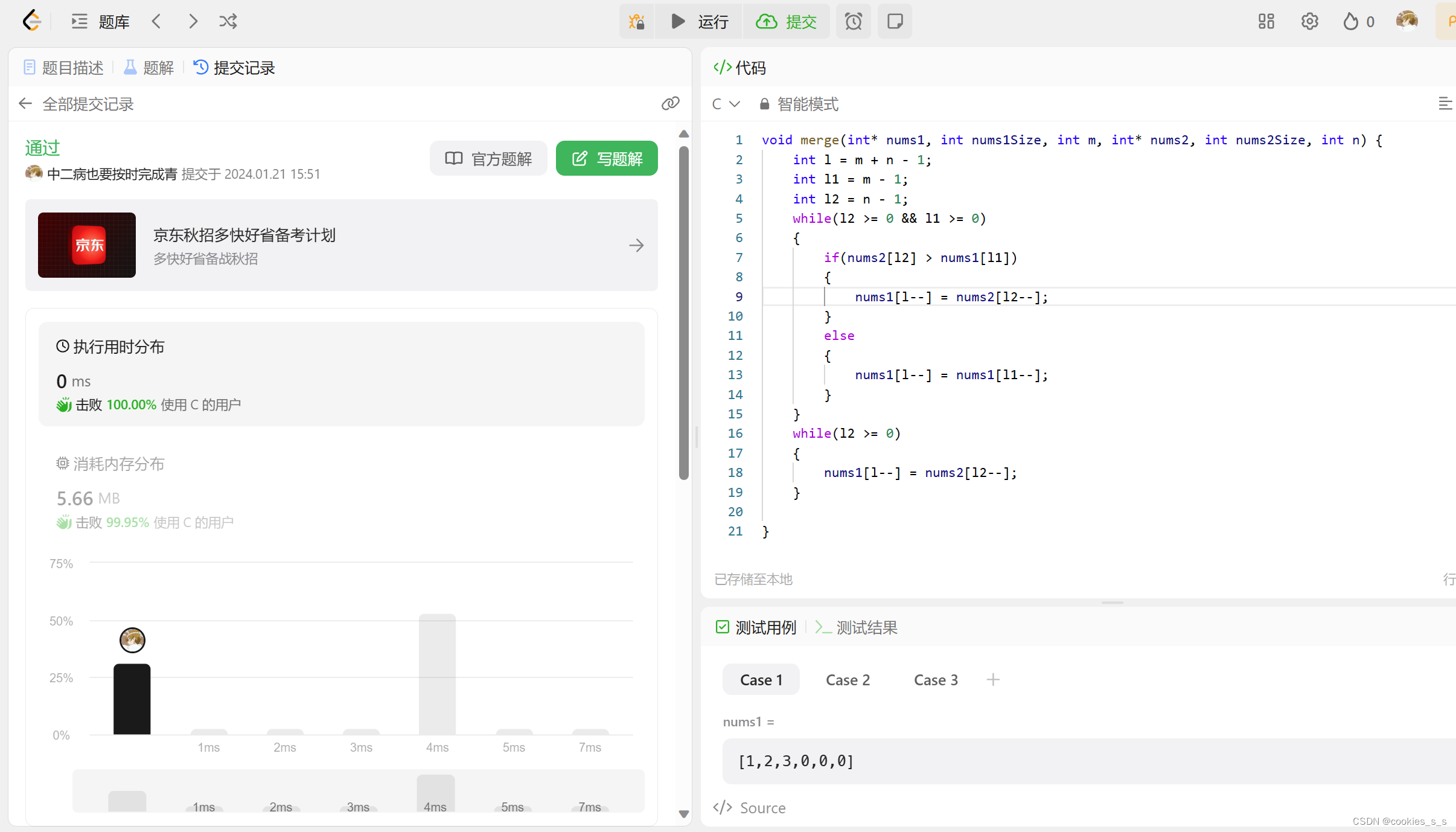1456x832 pixels.
Task: Submit the code with 提交 button
Action: [787, 21]
